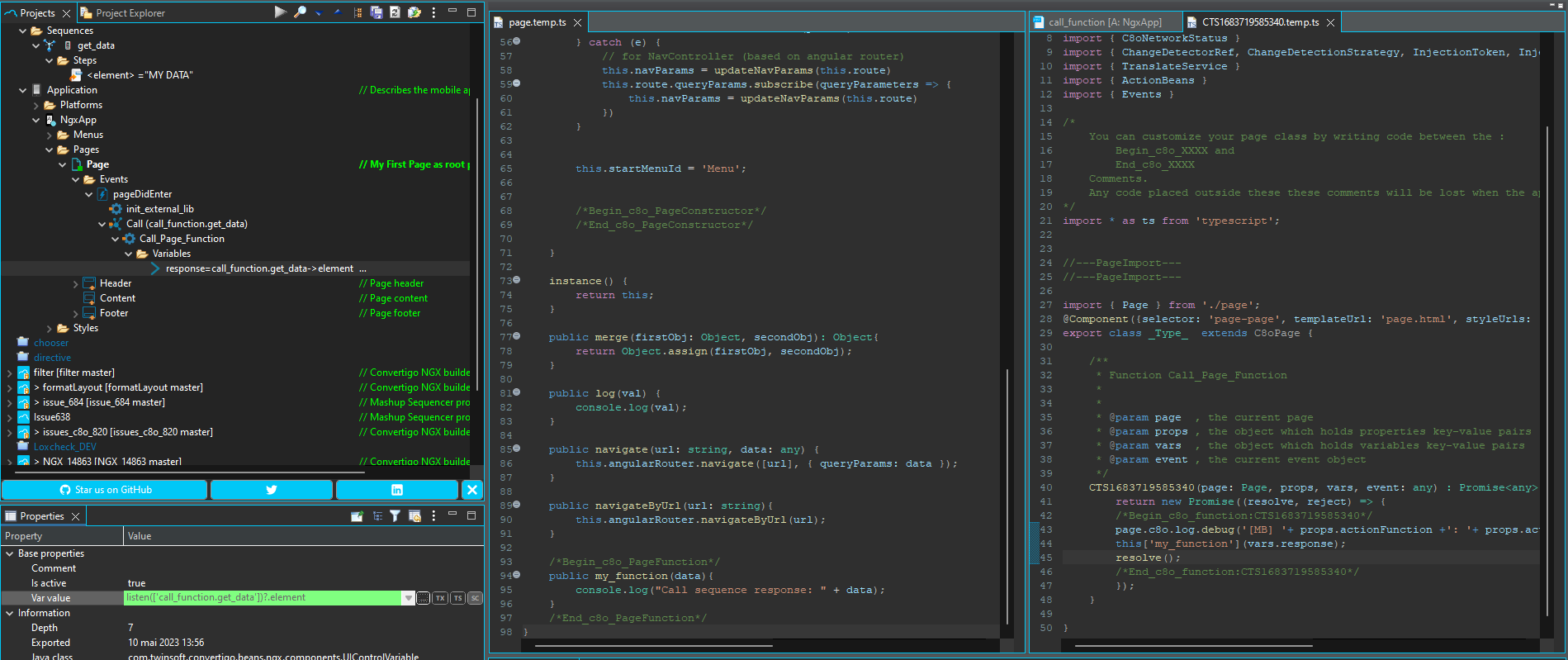Click the Twitter share button
The width and height of the screenshot is (1568, 660).
[x=271, y=490]
